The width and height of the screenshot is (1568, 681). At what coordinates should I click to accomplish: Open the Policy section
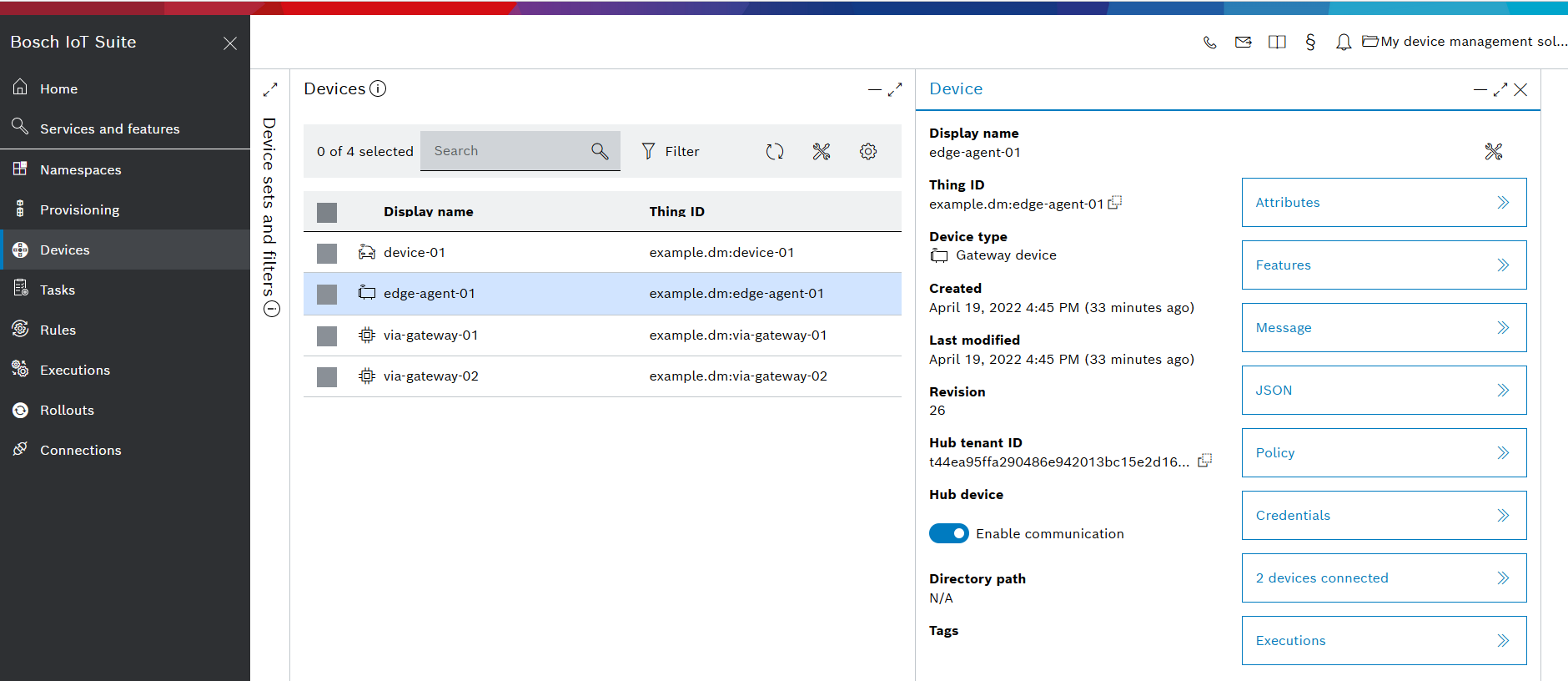click(1385, 452)
